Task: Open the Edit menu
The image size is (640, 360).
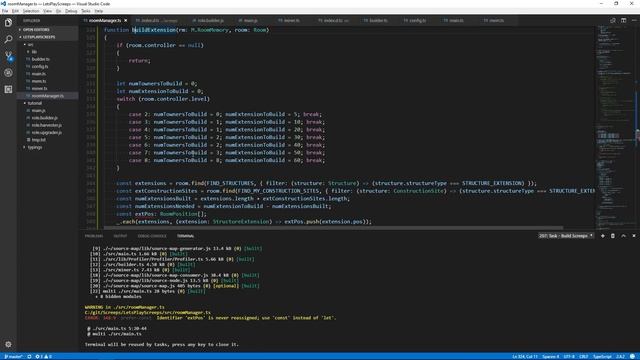Action: [x=15, y=11]
